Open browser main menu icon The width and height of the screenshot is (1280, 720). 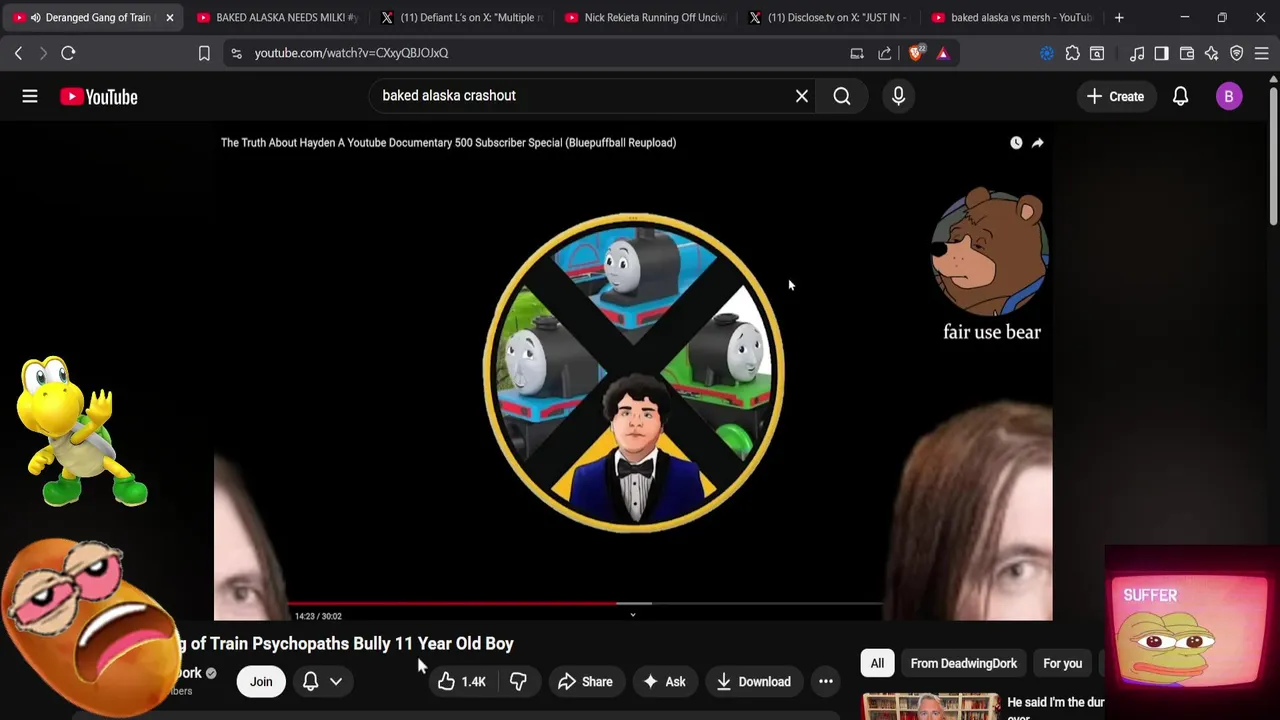(1261, 53)
